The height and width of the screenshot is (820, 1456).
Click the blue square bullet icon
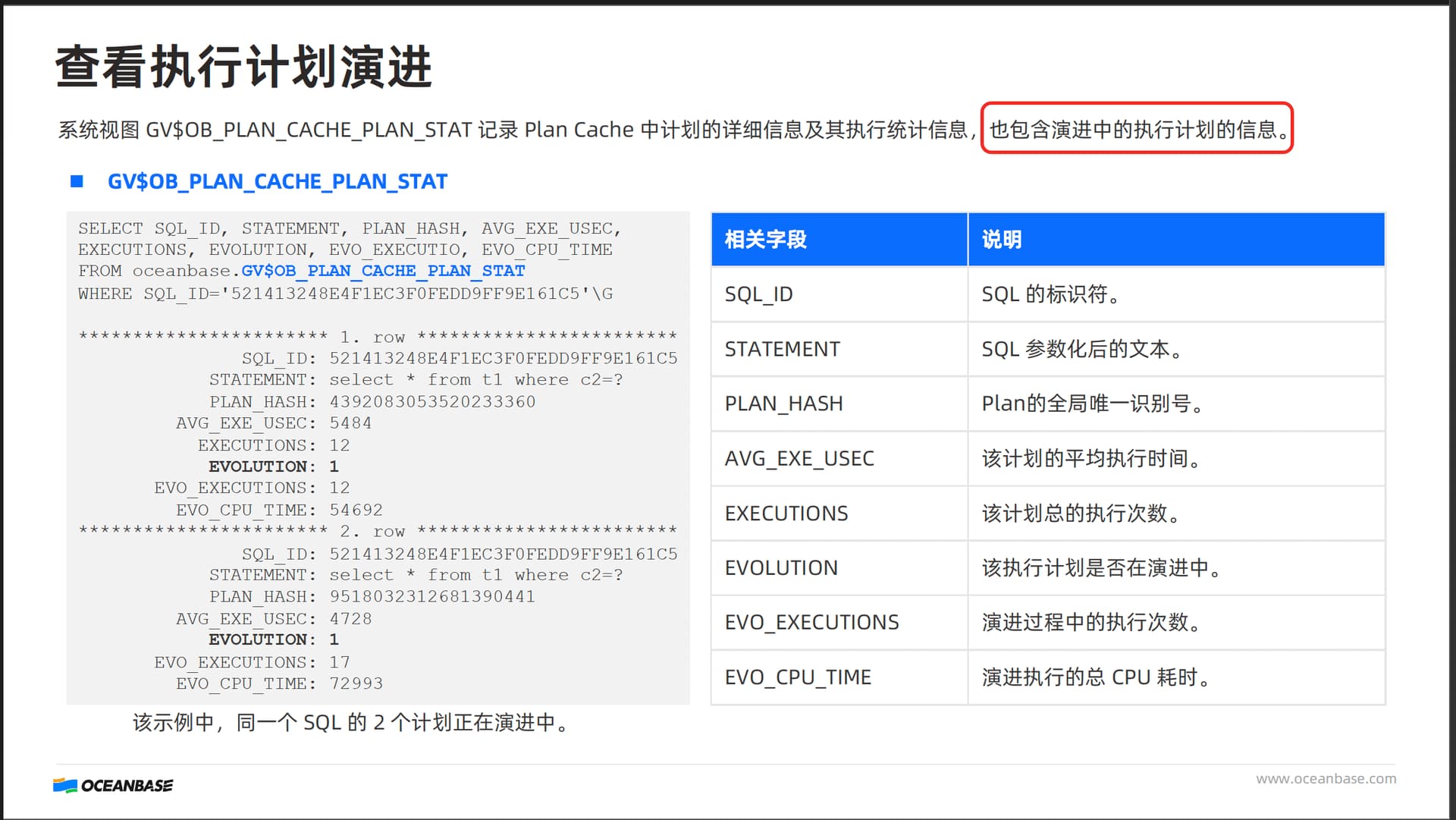click(77, 181)
